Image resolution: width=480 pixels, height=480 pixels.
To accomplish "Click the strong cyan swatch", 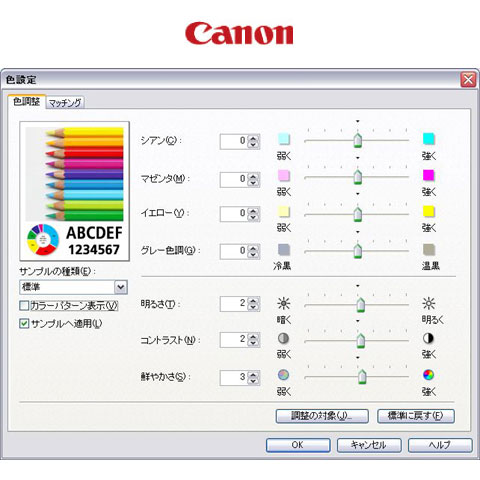I will 429,139.
